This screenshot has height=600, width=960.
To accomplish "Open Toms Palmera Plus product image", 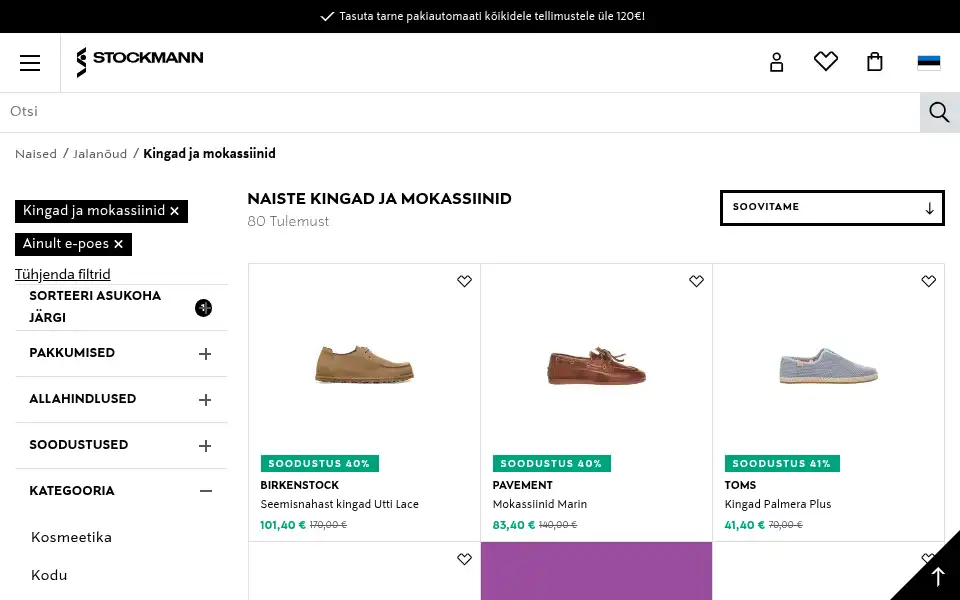I will [x=828, y=366].
